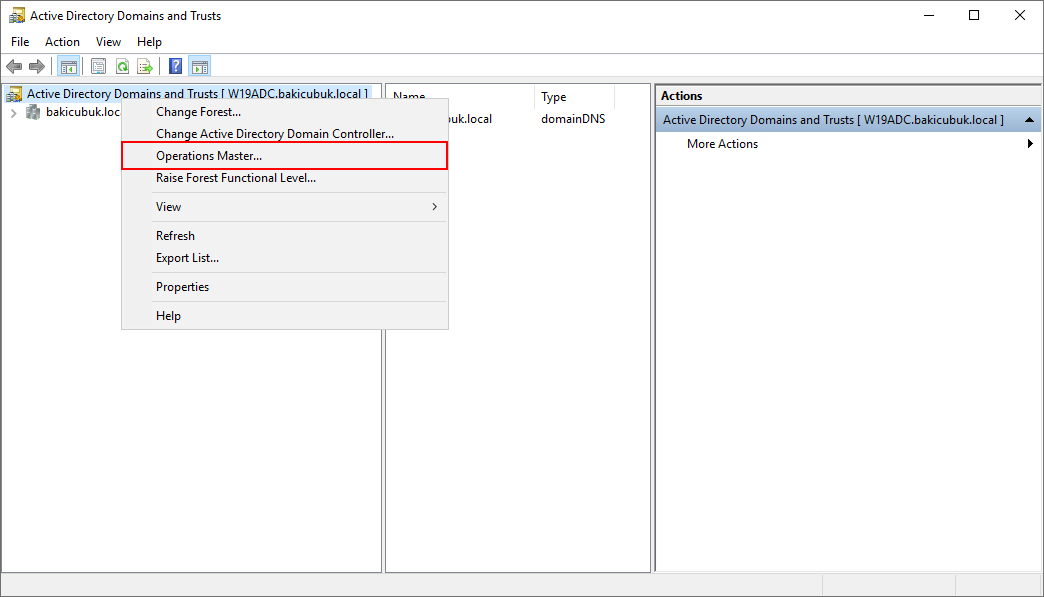Viewport: 1044px width, 597px height.
Task: Open the Help menu in the menu bar
Action: point(149,42)
